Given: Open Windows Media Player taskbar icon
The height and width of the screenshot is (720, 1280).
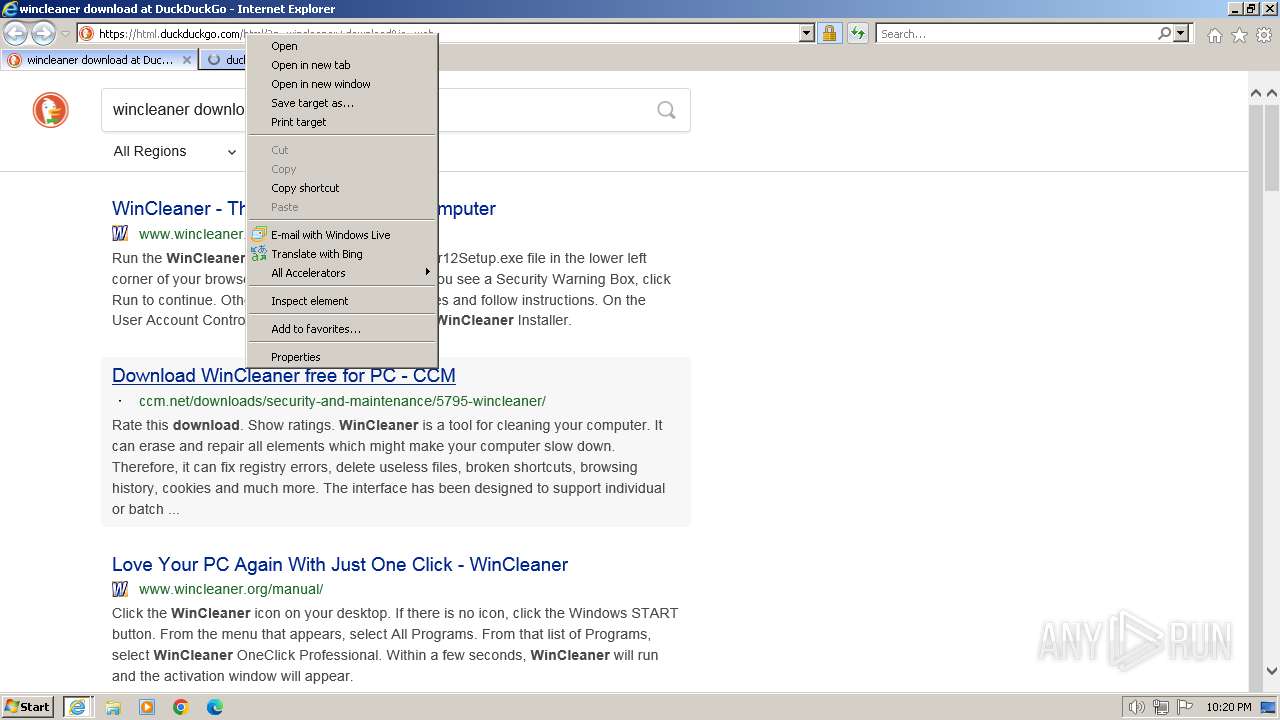Looking at the screenshot, I should click(147, 707).
